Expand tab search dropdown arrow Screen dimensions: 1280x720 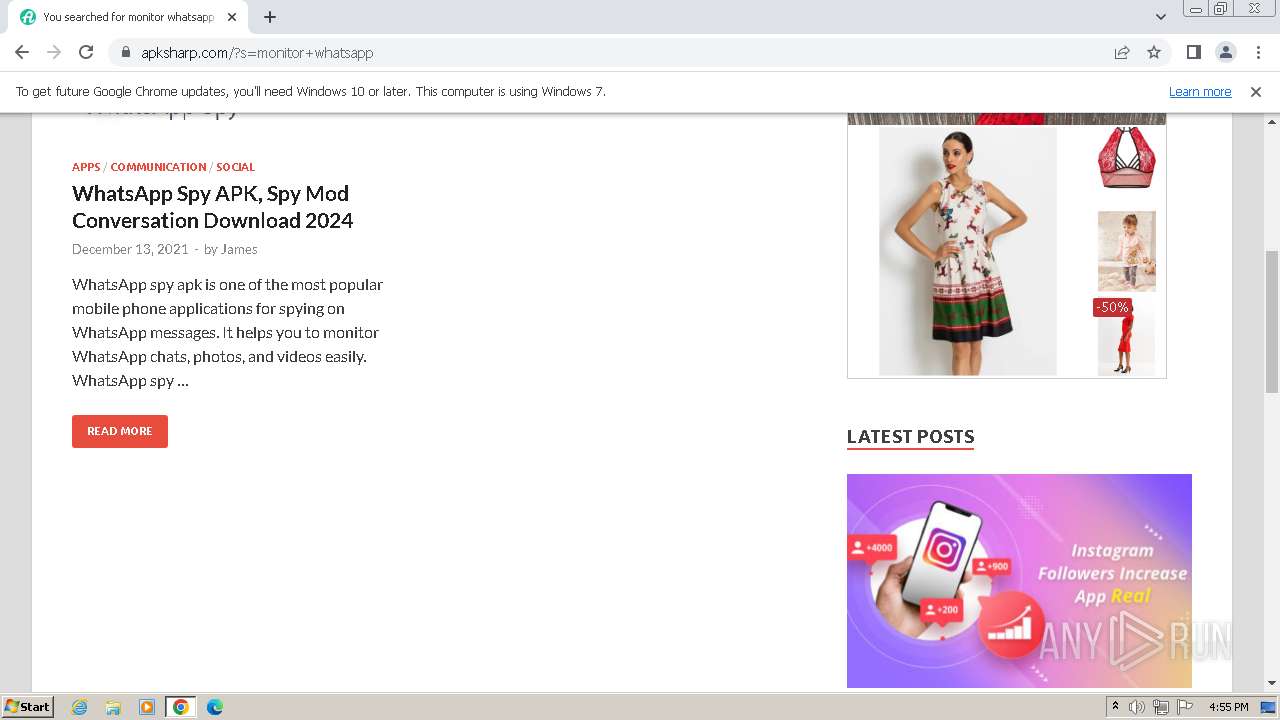click(x=1161, y=17)
